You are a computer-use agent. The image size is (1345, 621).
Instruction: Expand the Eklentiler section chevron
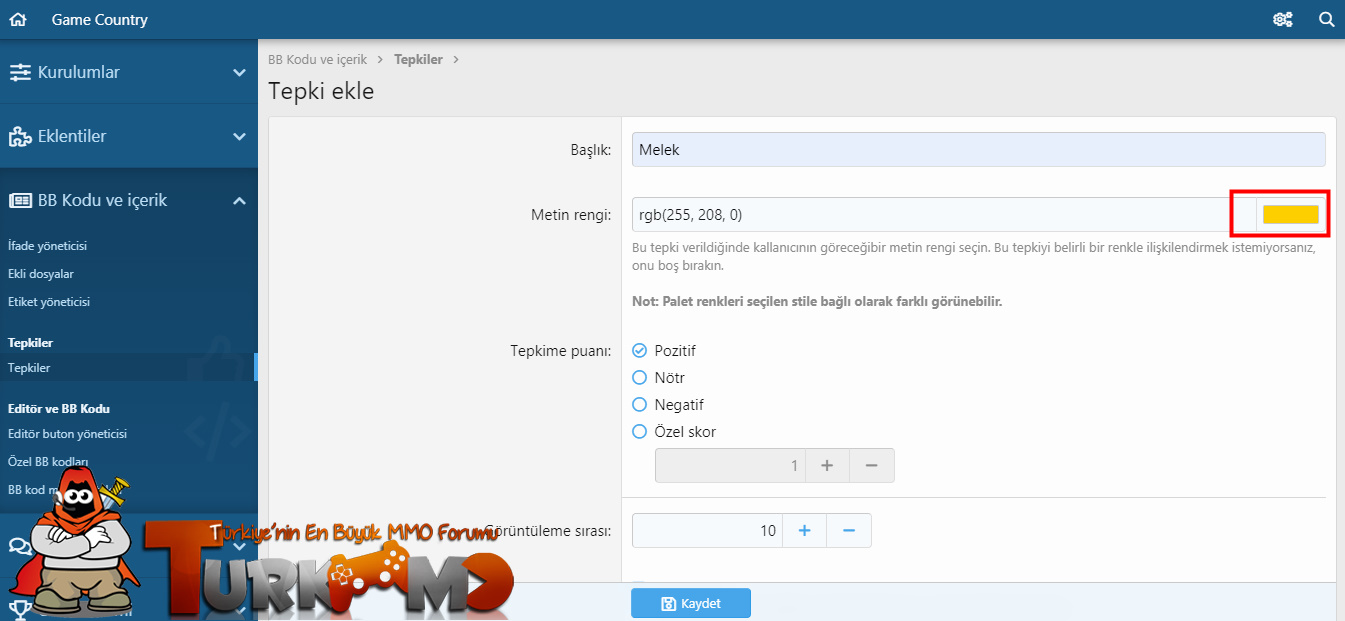pyautogui.click(x=239, y=136)
